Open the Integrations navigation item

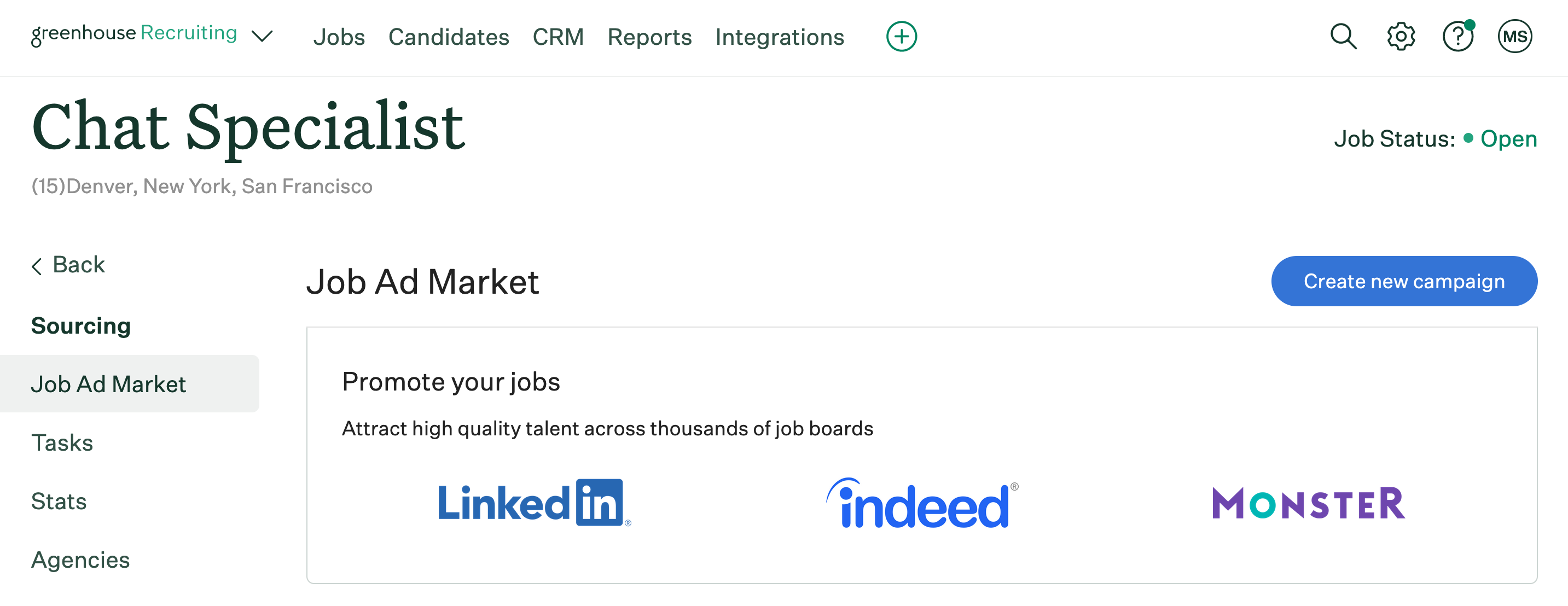[780, 37]
